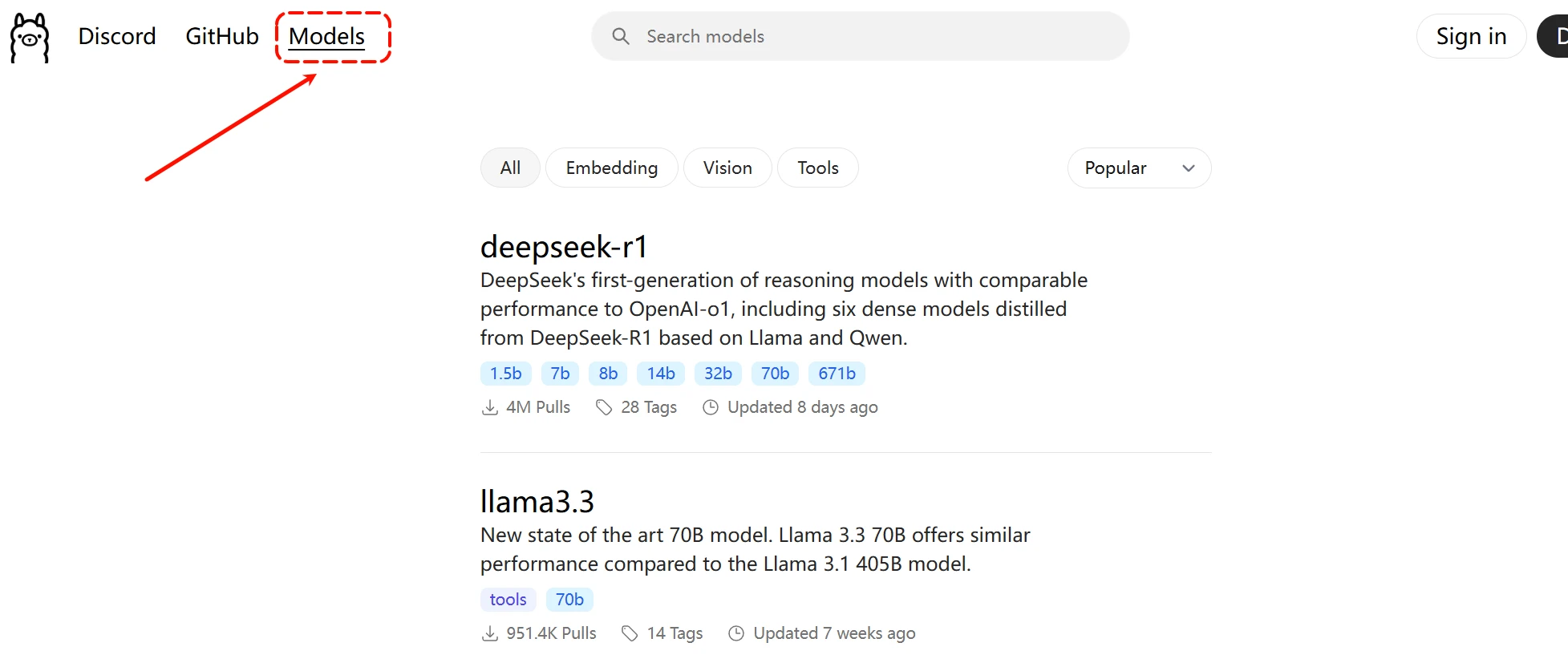
Task: Click the Sign in button
Action: click(x=1471, y=36)
